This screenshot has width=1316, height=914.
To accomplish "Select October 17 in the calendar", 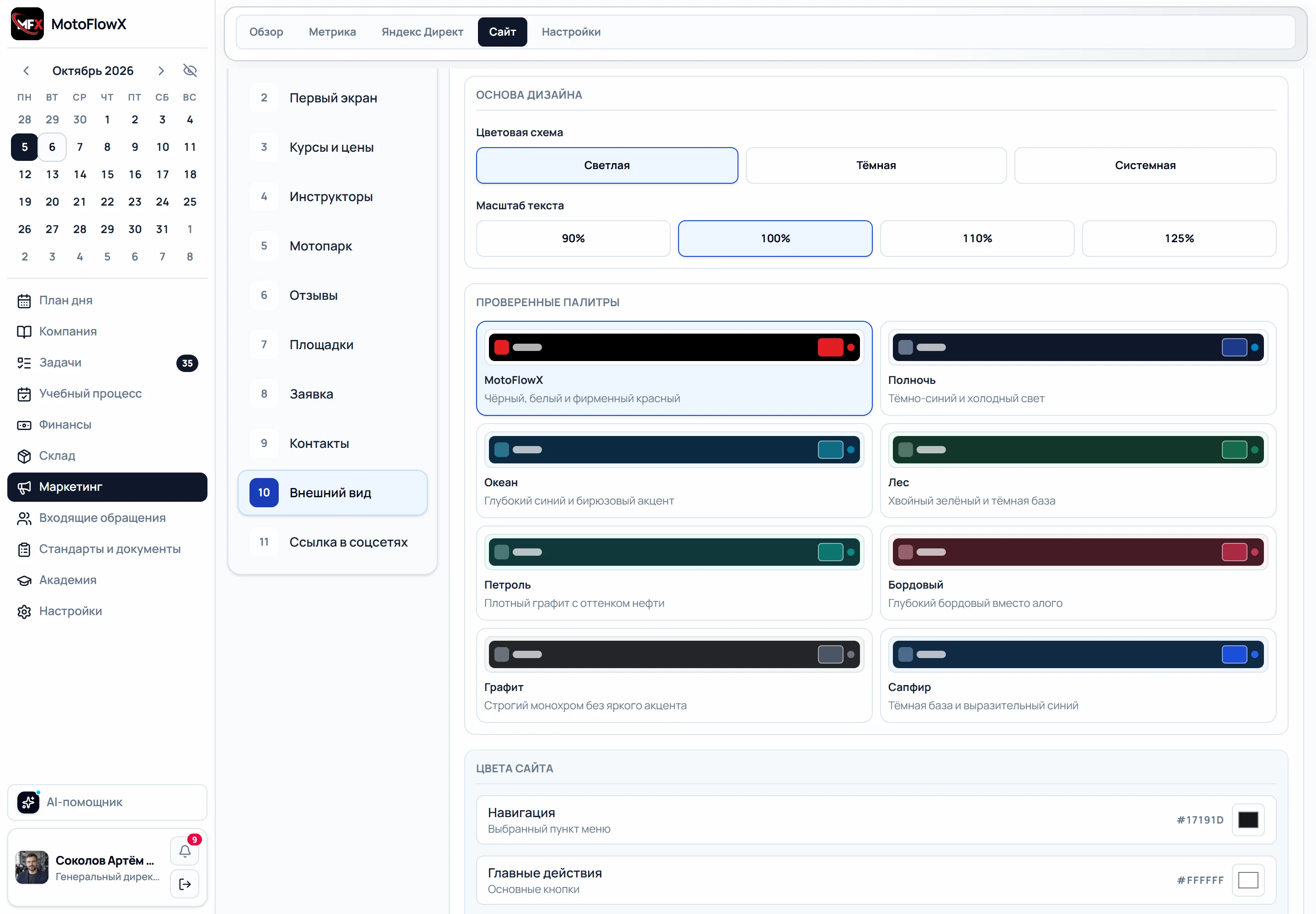I will click(162, 174).
